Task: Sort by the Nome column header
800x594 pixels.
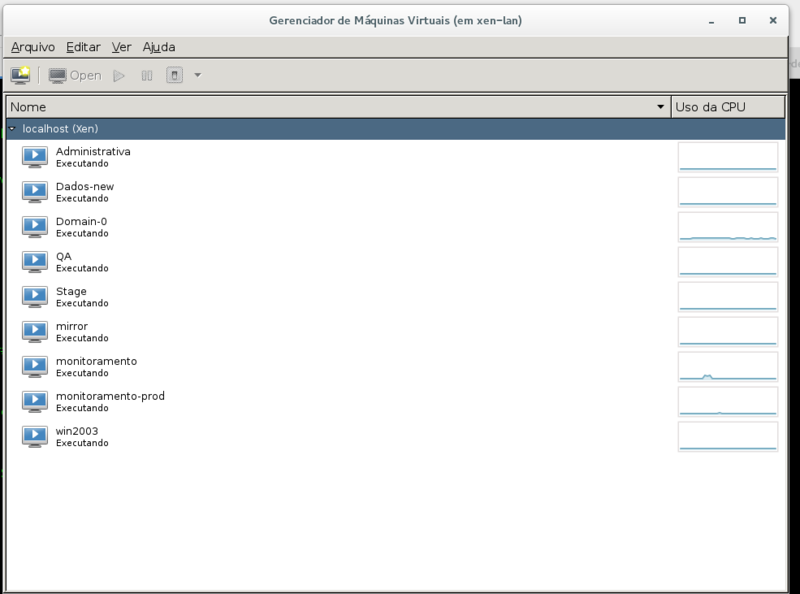Action: click(x=338, y=107)
